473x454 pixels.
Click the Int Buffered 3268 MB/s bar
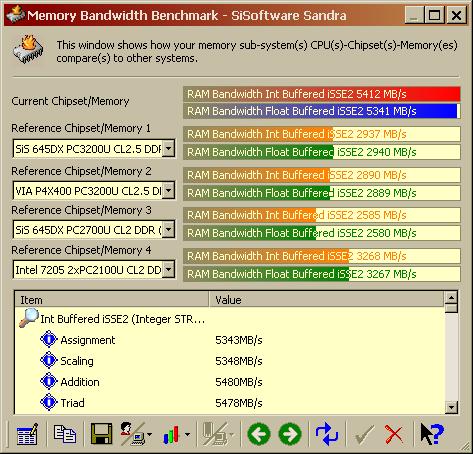point(322,256)
